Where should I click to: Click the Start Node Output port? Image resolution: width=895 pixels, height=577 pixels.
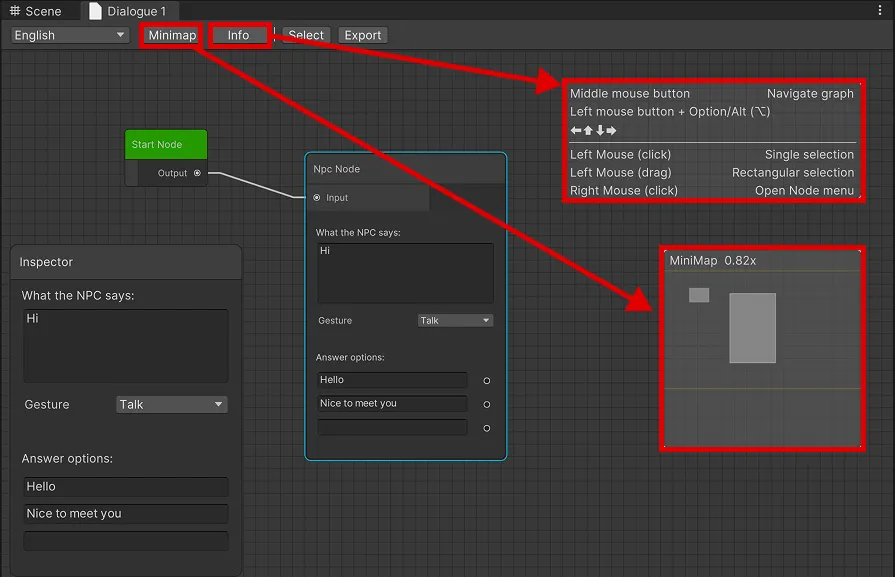click(x=197, y=173)
